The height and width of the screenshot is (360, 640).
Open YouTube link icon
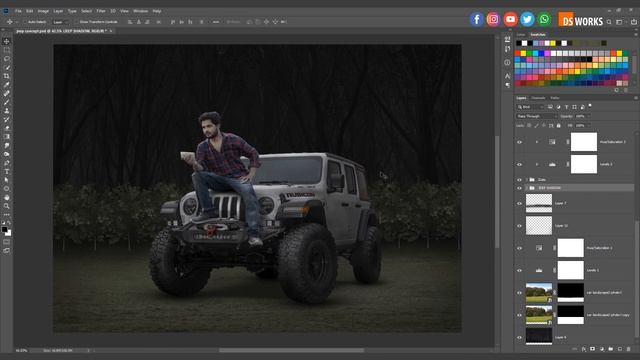(x=510, y=19)
